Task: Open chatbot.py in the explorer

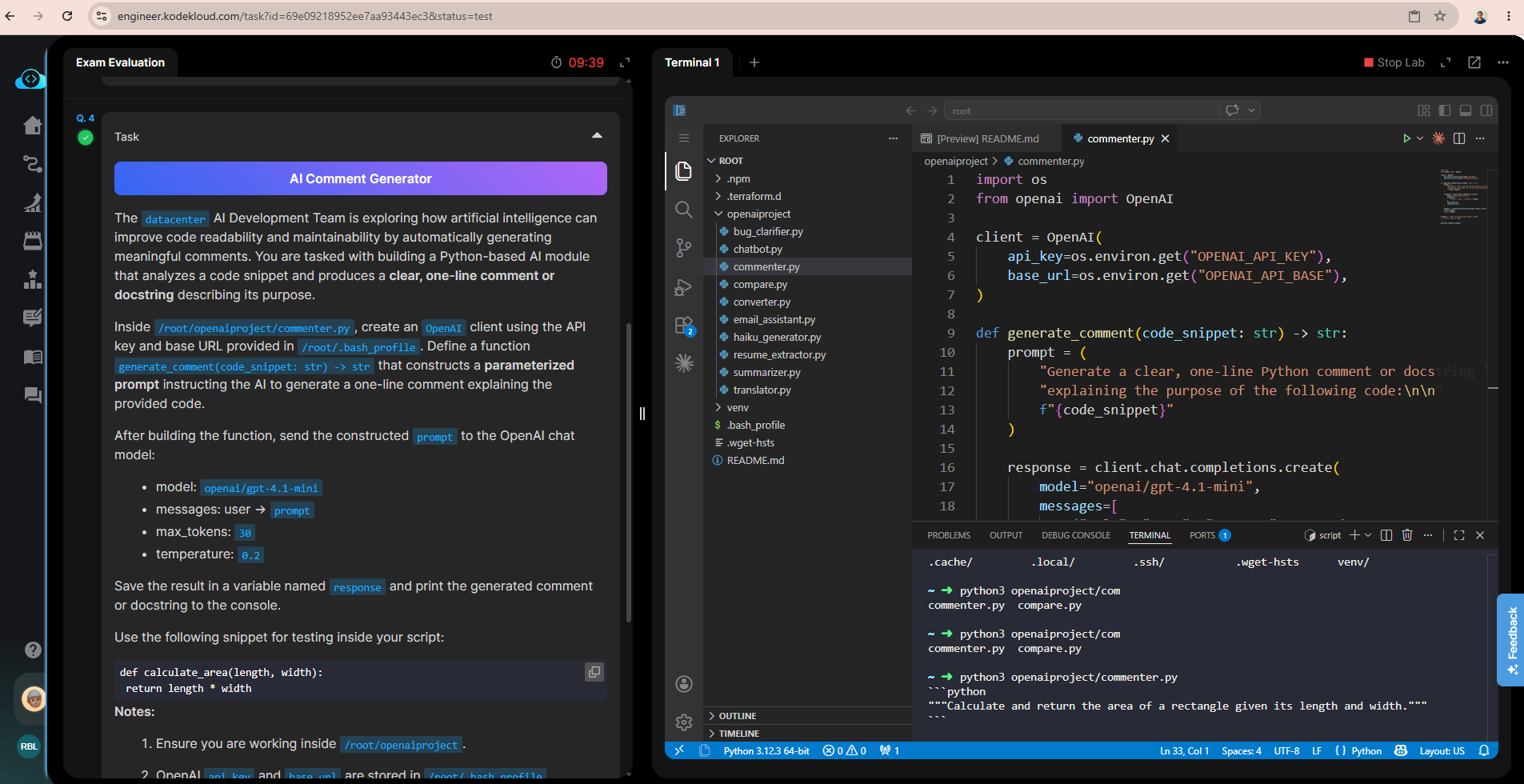Action: [758, 249]
